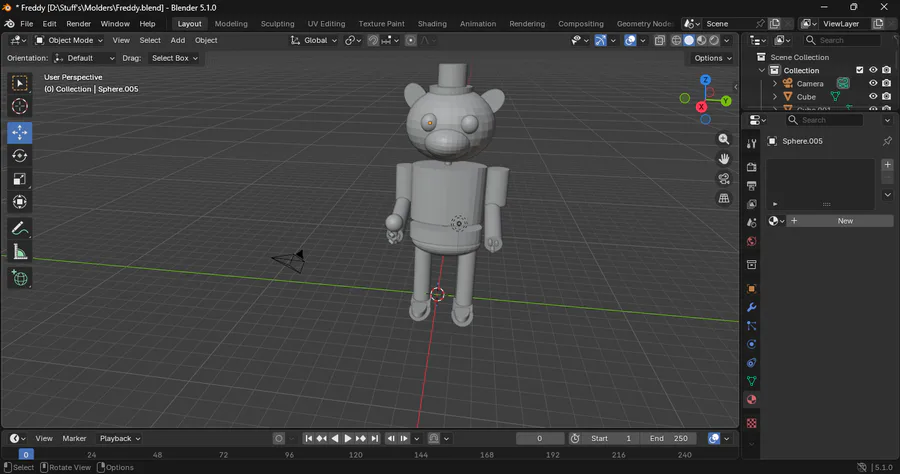Activate the Move tool
The height and width of the screenshot is (474, 900).
[20, 133]
